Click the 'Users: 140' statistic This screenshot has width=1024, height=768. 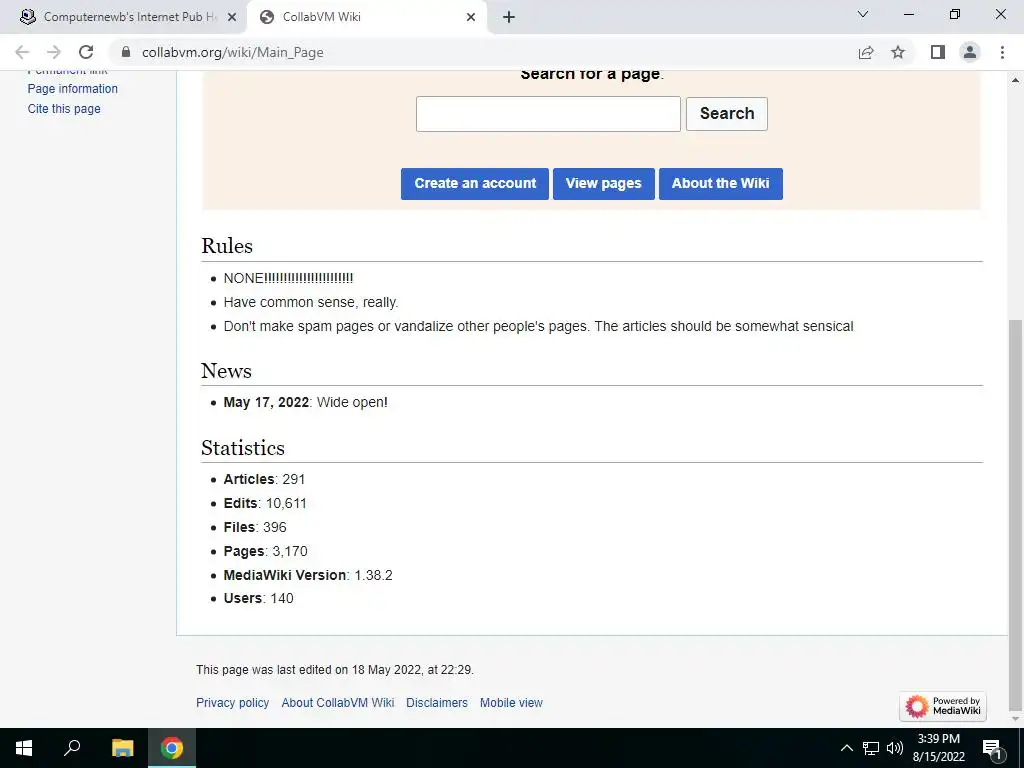259,598
